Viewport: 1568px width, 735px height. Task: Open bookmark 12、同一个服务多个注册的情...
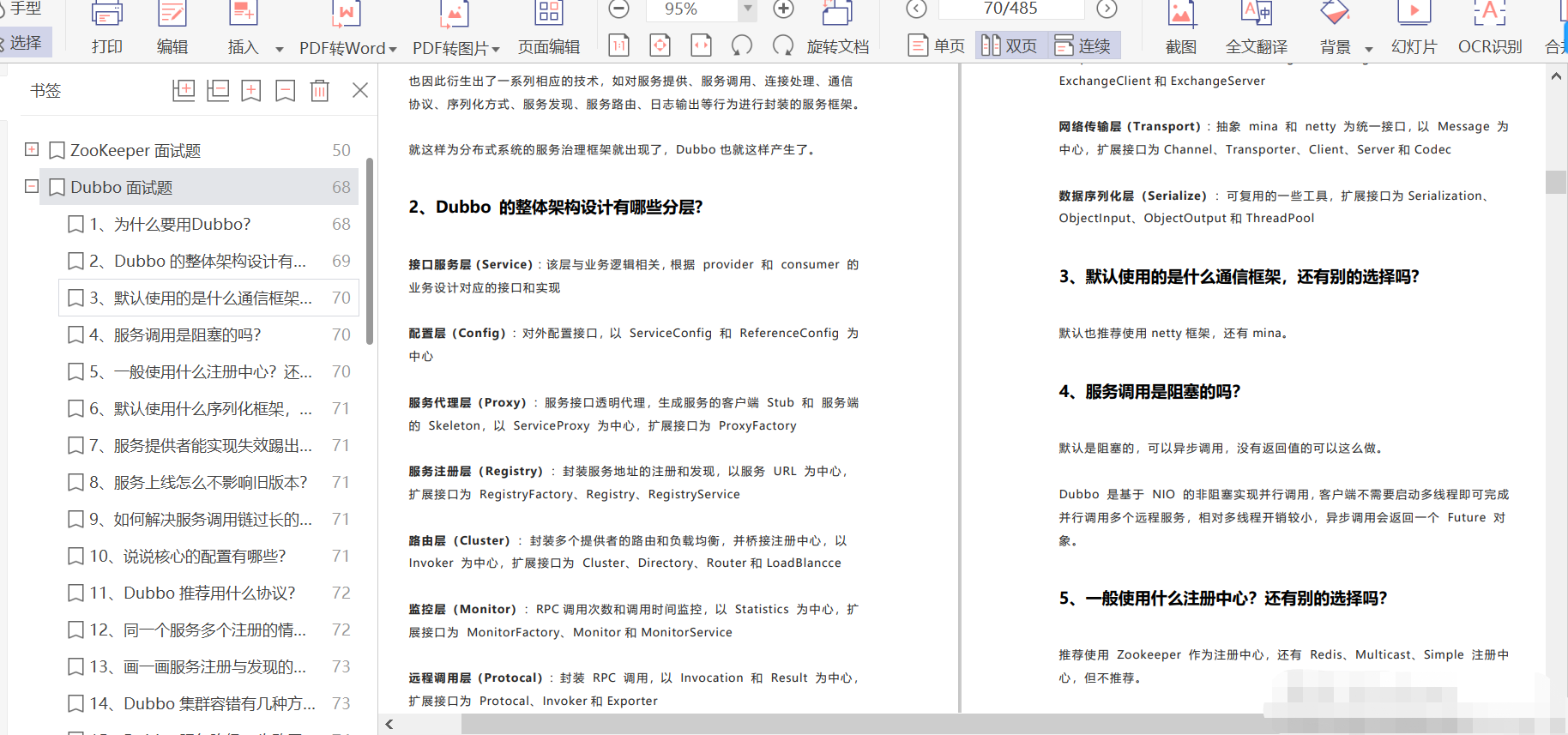tap(208, 630)
